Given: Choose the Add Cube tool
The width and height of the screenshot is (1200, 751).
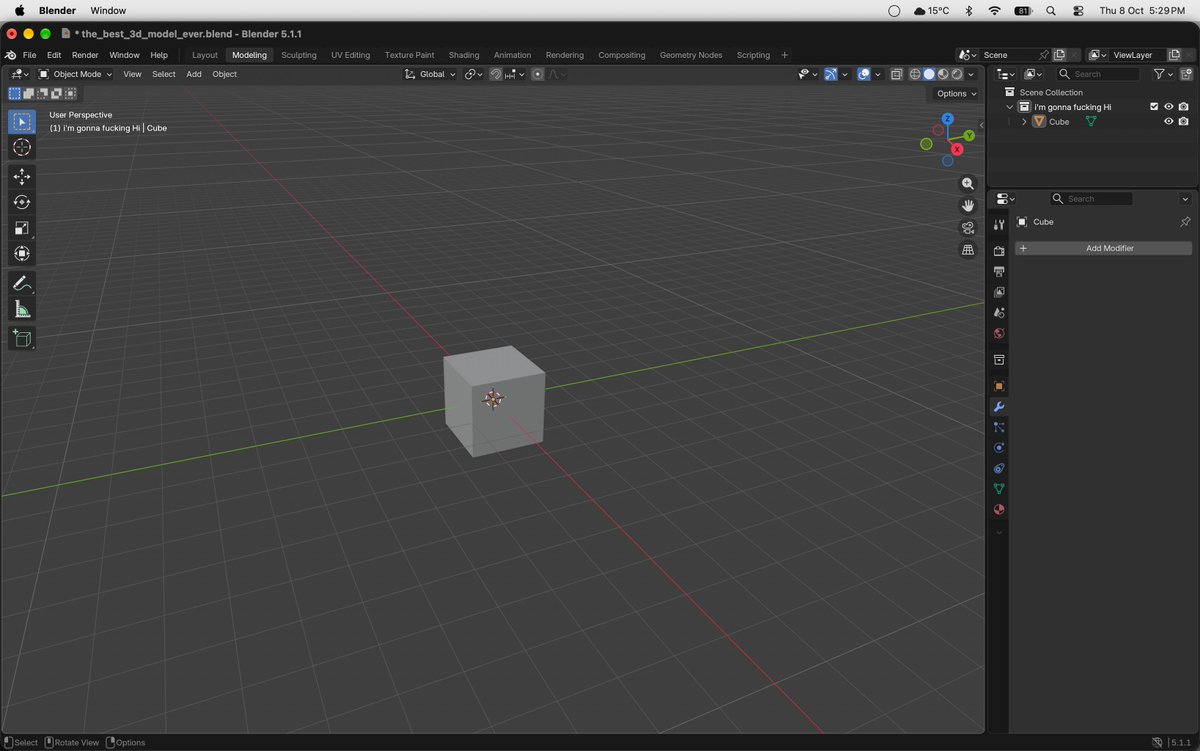Looking at the screenshot, I should pyautogui.click(x=22, y=339).
